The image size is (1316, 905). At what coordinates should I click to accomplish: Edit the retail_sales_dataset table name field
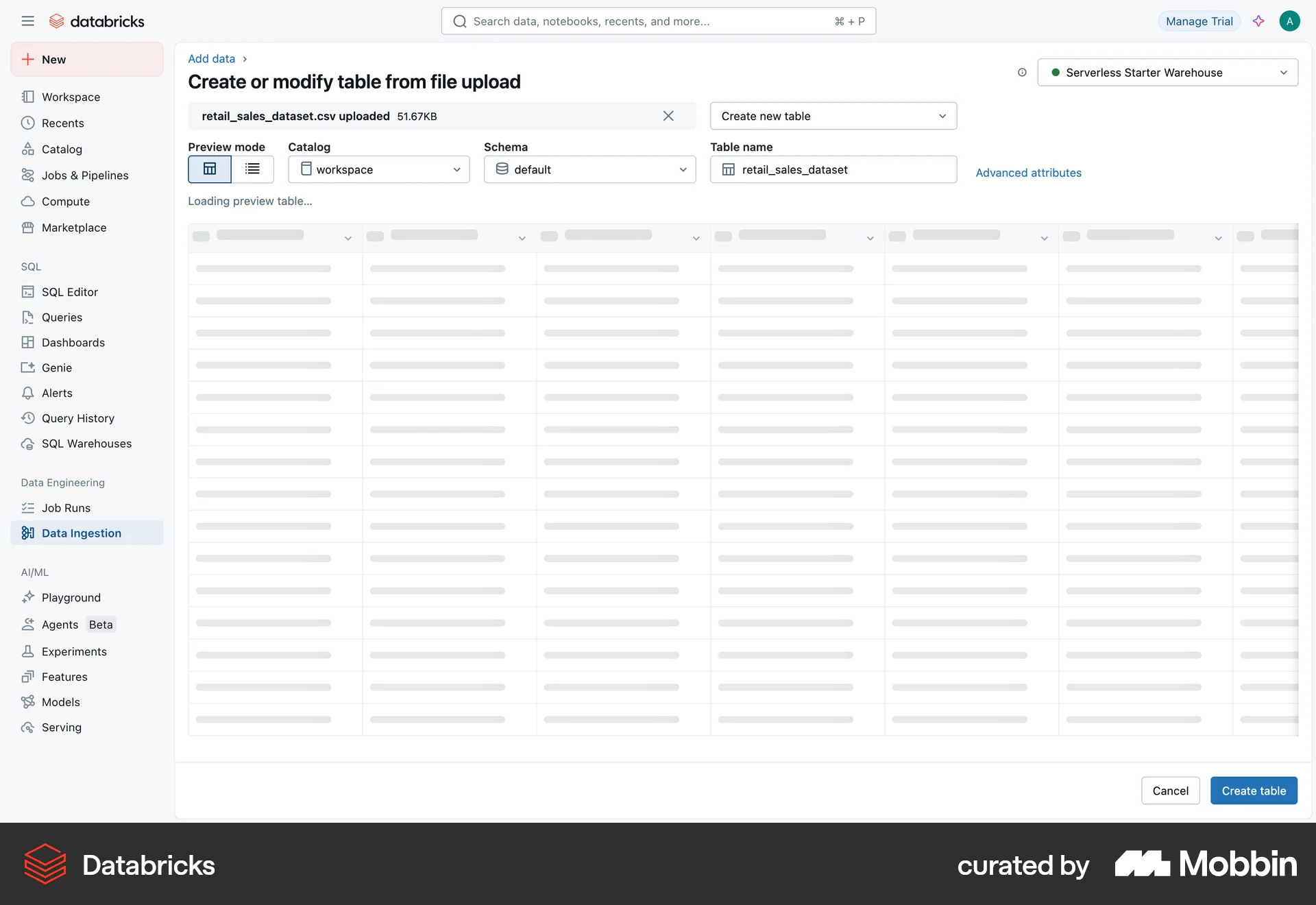coord(833,169)
